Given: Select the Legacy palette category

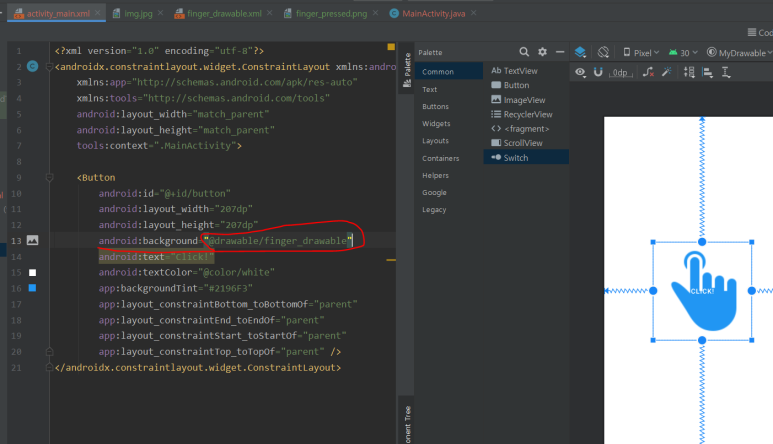Looking at the screenshot, I should tap(434, 209).
